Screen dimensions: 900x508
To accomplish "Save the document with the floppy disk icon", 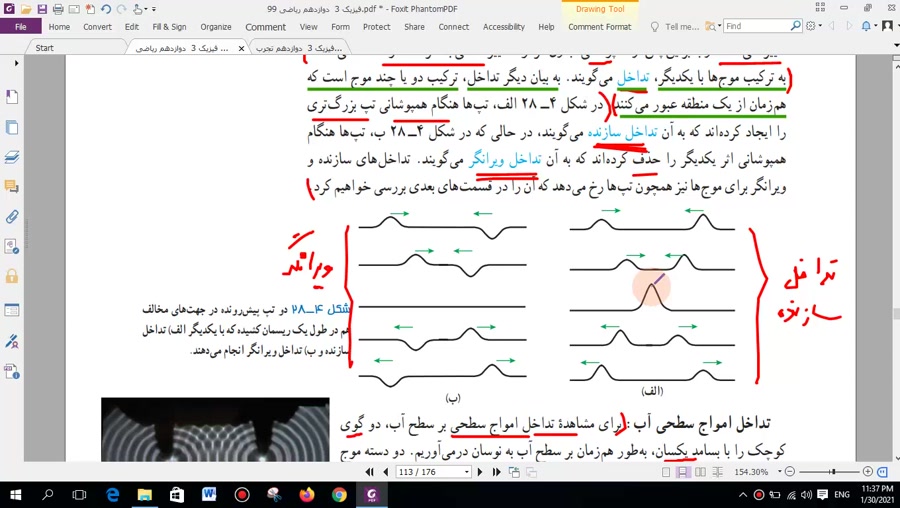I will tap(42, 9).
